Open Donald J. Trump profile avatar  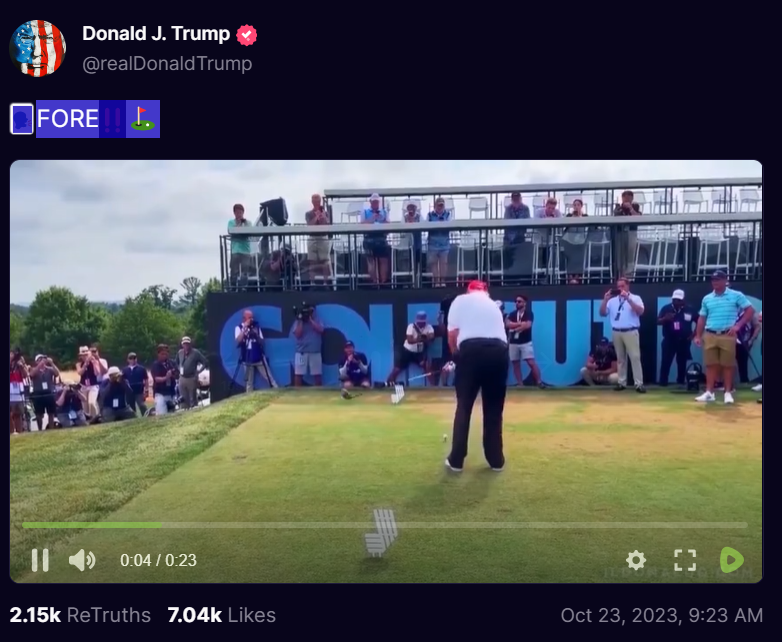click(38, 48)
